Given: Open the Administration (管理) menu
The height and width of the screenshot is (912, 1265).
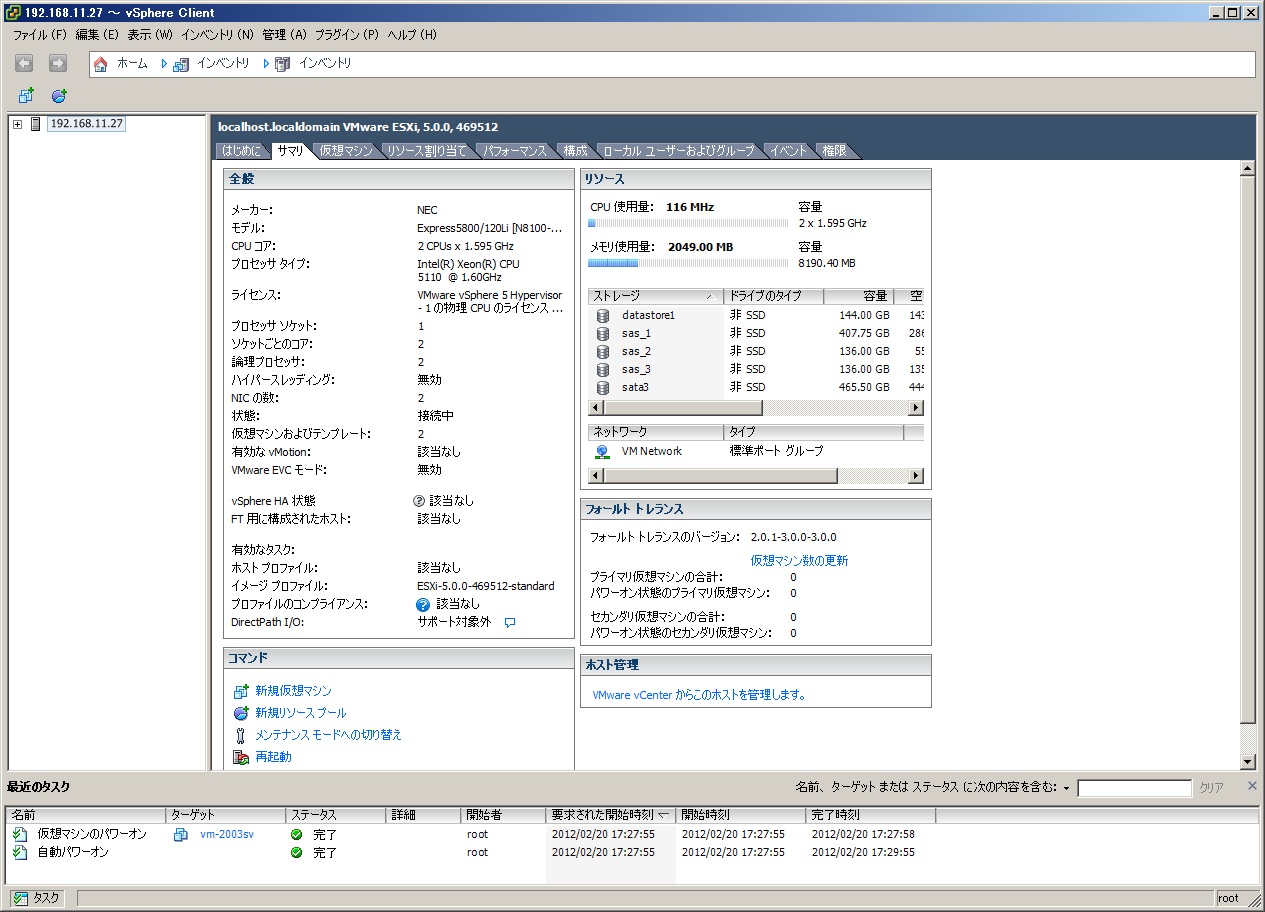Looking at the screenshot, I should (284, 34).
